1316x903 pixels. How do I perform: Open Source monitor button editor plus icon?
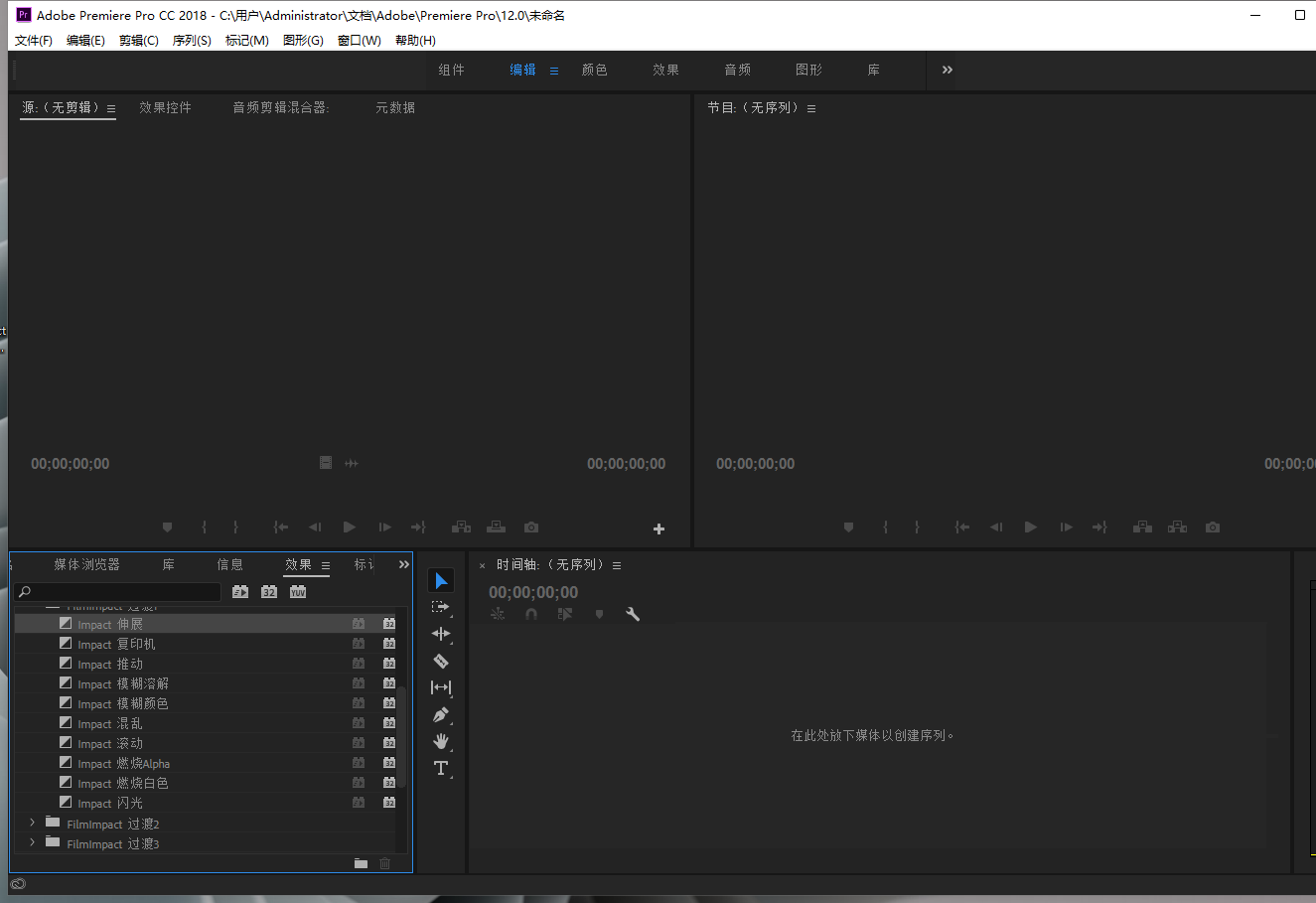658,529
